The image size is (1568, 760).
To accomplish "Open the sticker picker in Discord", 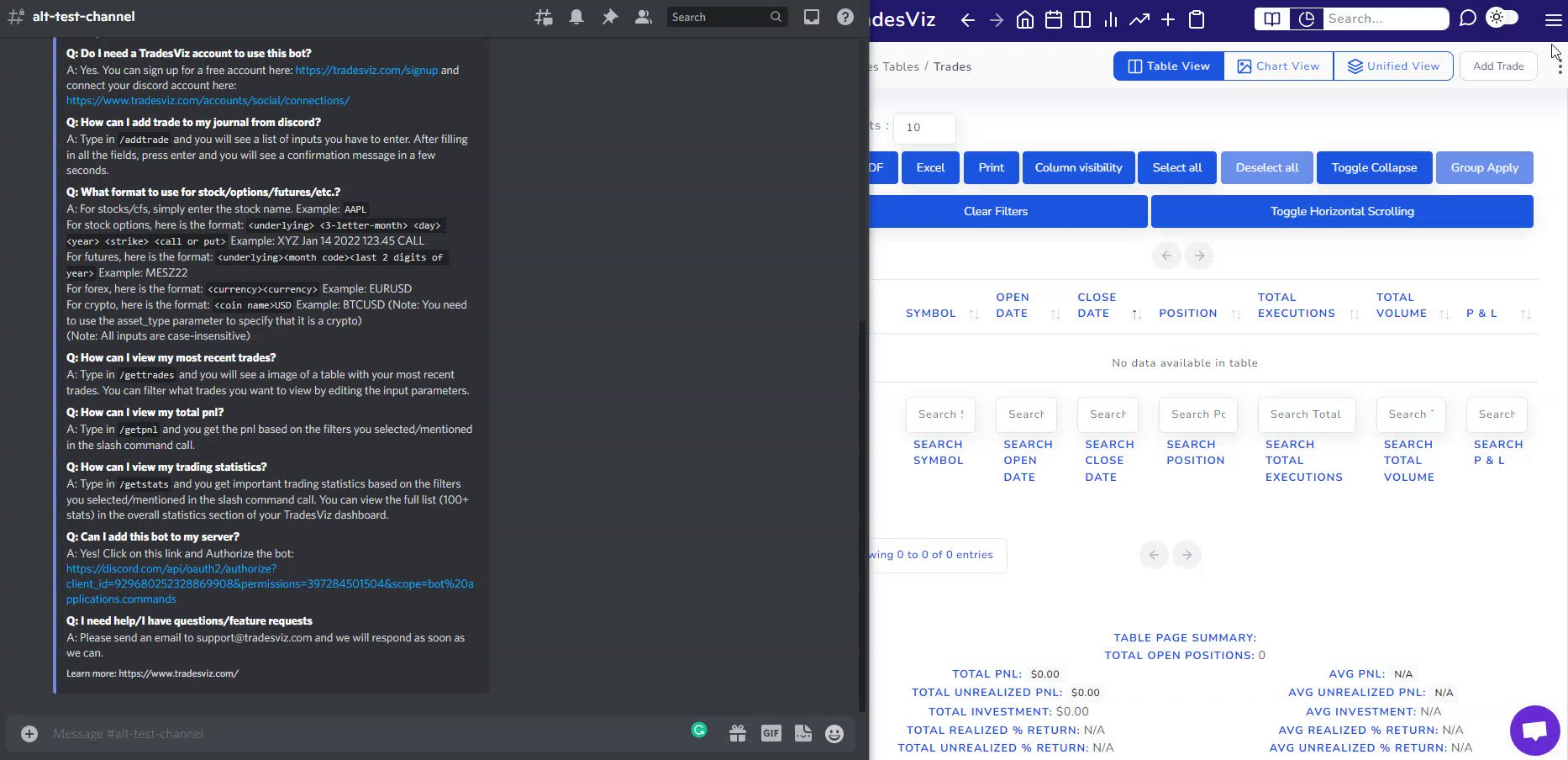I will (803, 734).
